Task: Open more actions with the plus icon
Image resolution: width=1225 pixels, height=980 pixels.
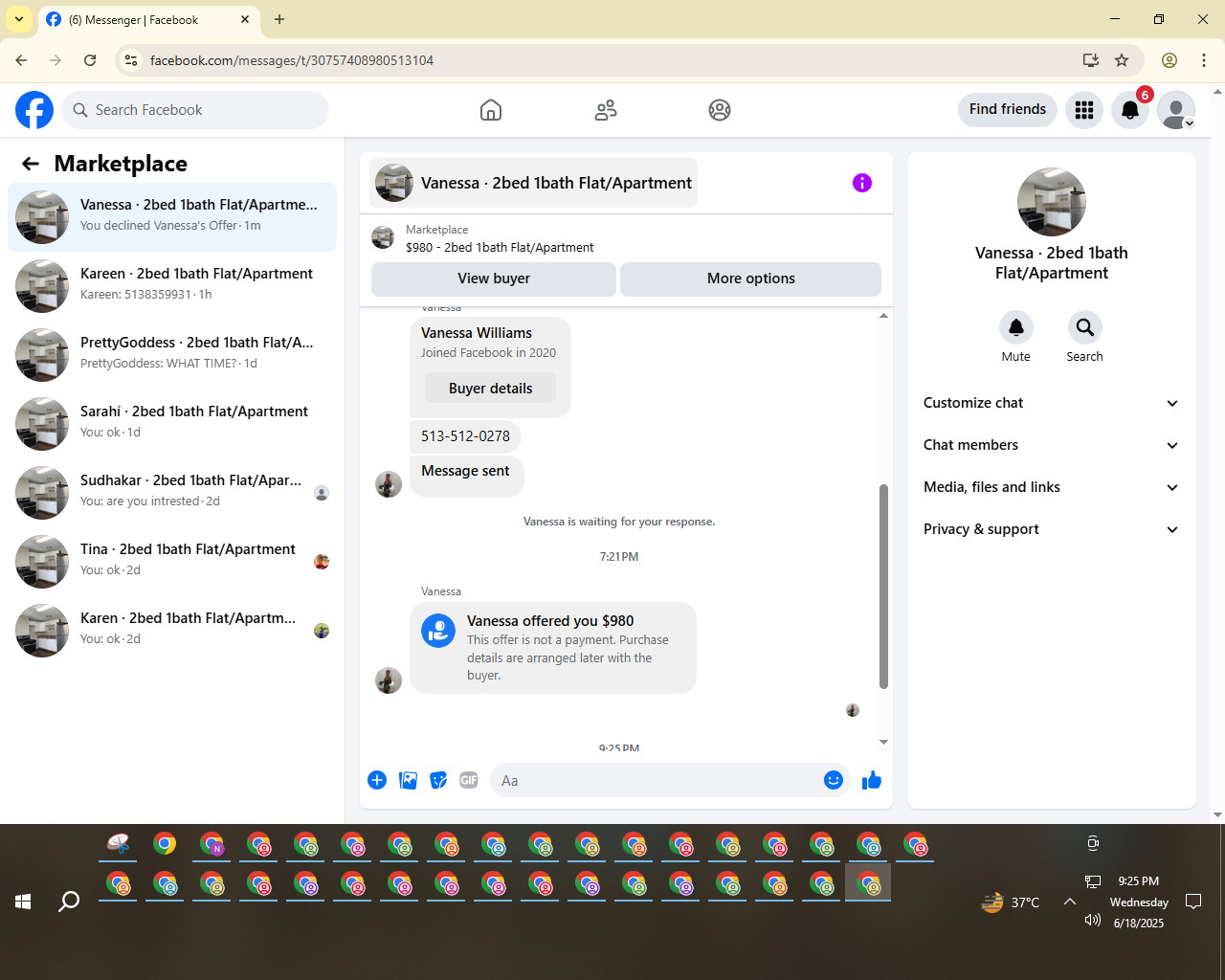Action: coord(377,780)
